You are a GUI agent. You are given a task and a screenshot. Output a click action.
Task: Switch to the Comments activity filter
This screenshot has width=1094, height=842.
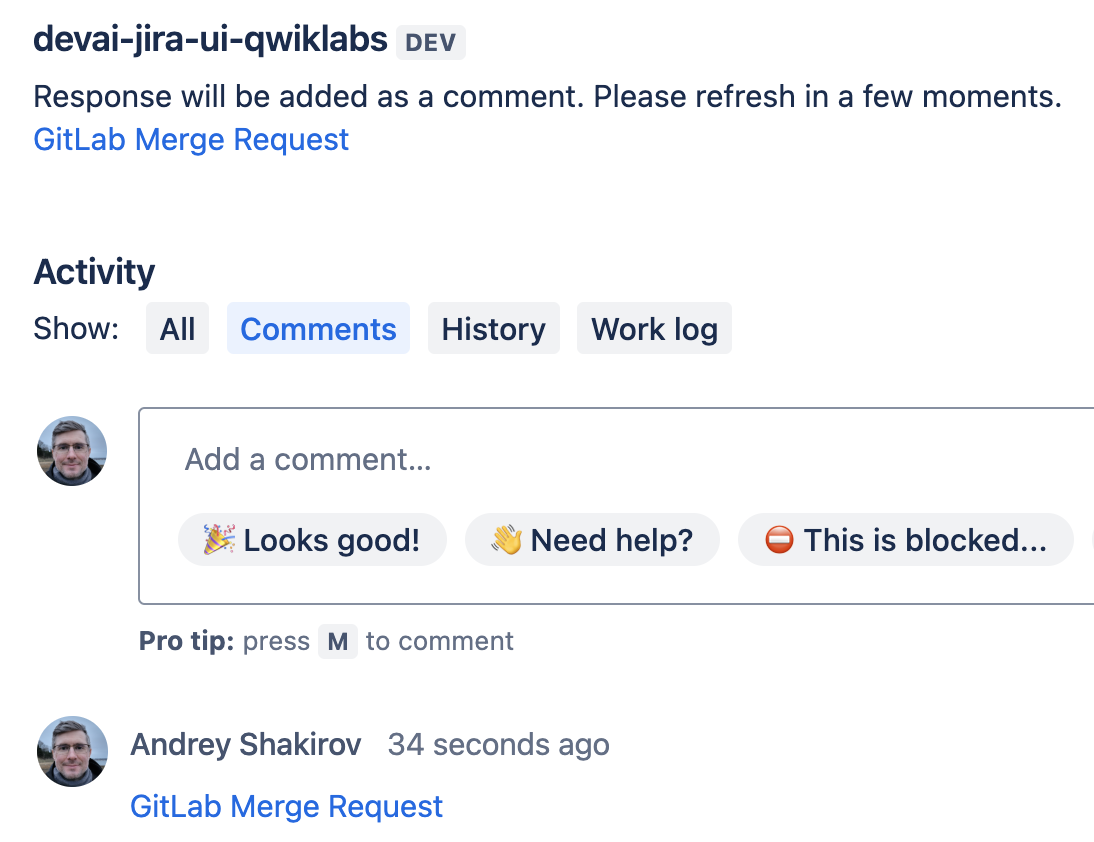point(318,329)
